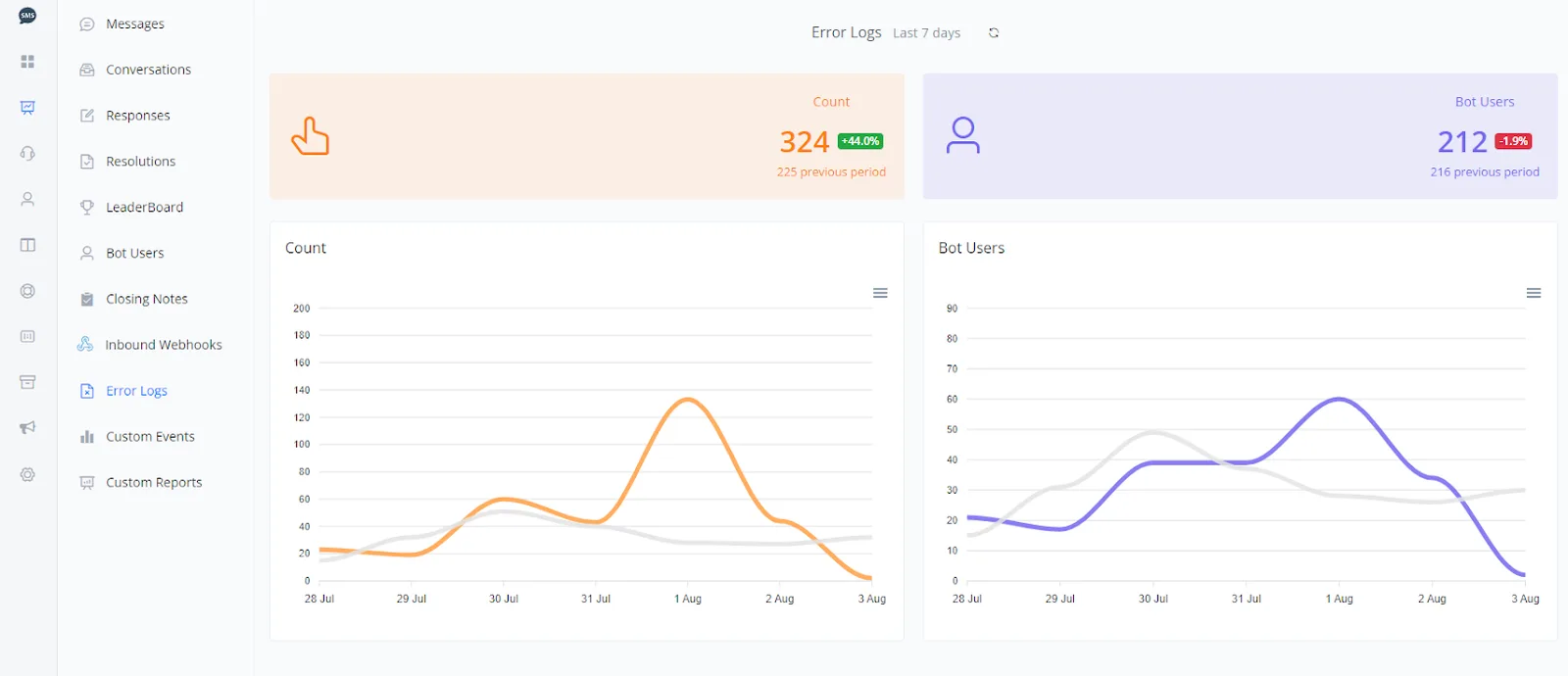Open the dashboard grid icon in rail
Image resolution: width=1568 pixels, height=676 pixels.
27,62
